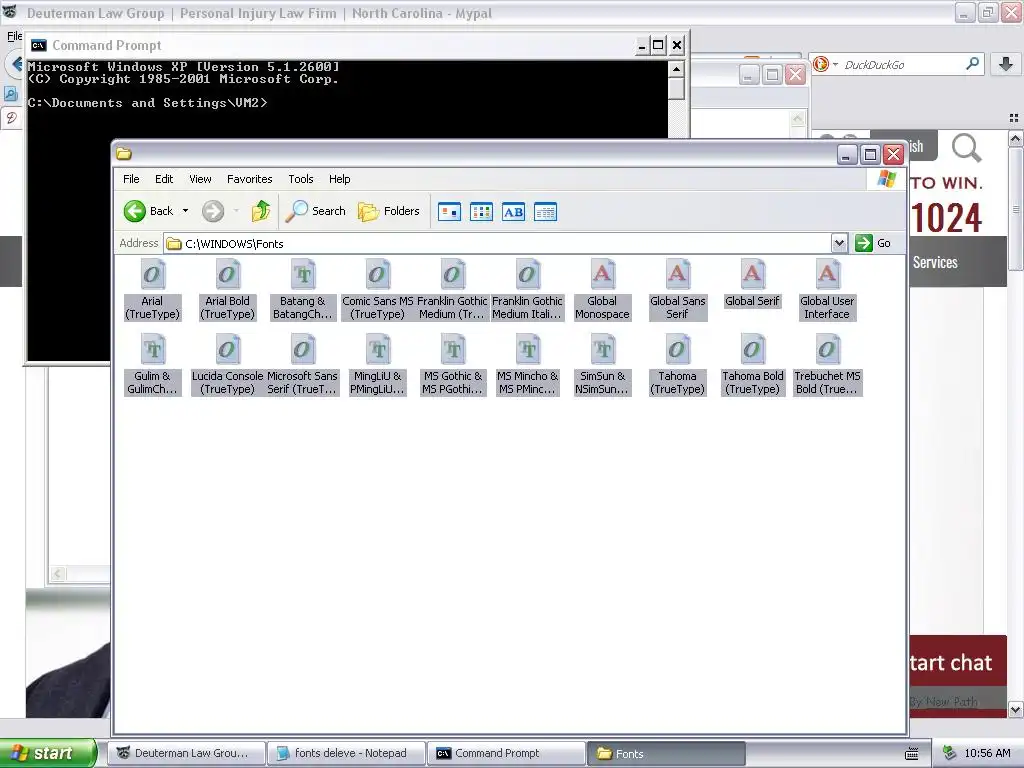This screenshot has width=1024, height=768.
Task: Switch to Deuterman Law Group taskbar button
Action: point(188,753)
